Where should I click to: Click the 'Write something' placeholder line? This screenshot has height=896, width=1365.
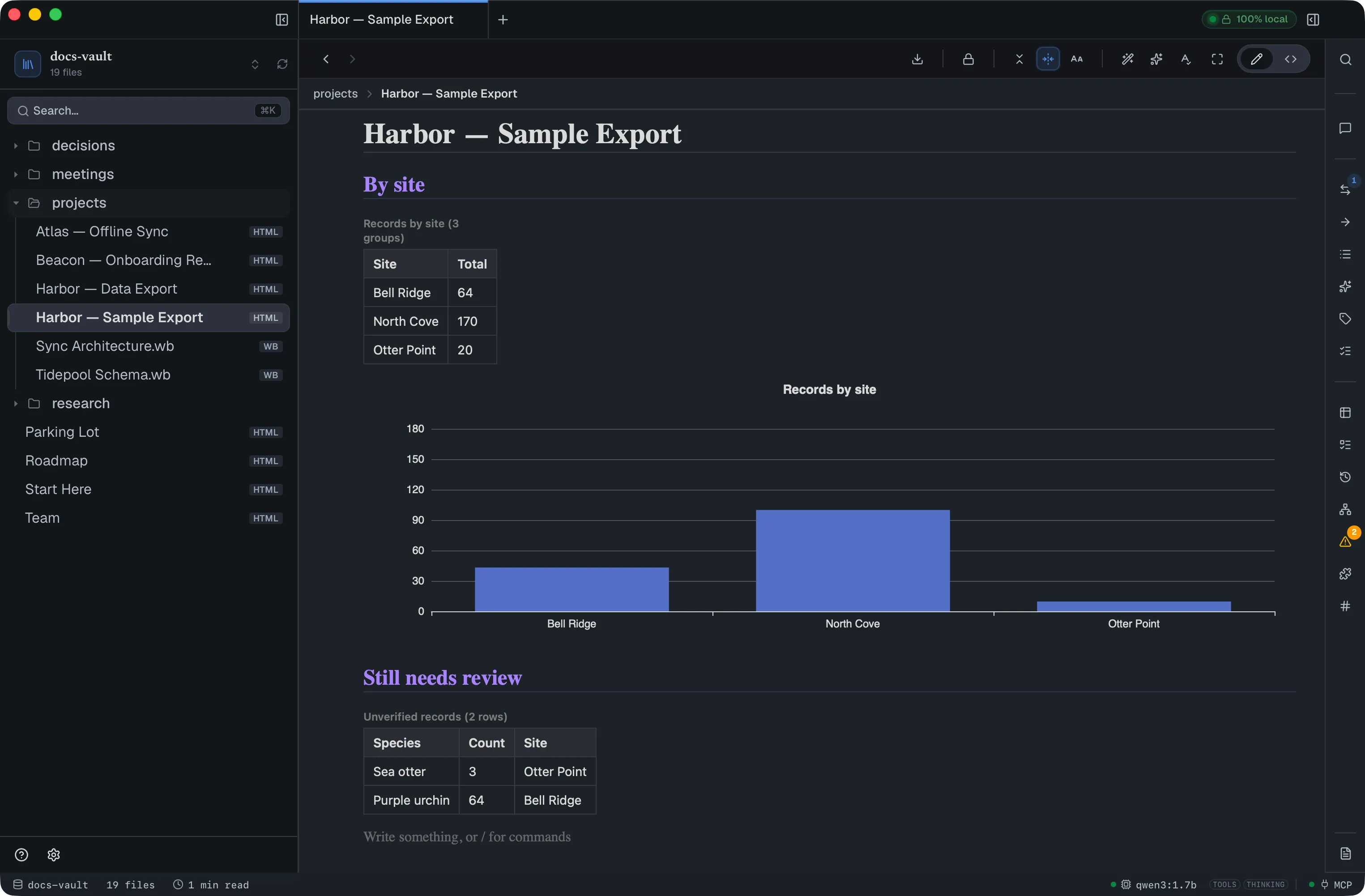pos(467,837)
